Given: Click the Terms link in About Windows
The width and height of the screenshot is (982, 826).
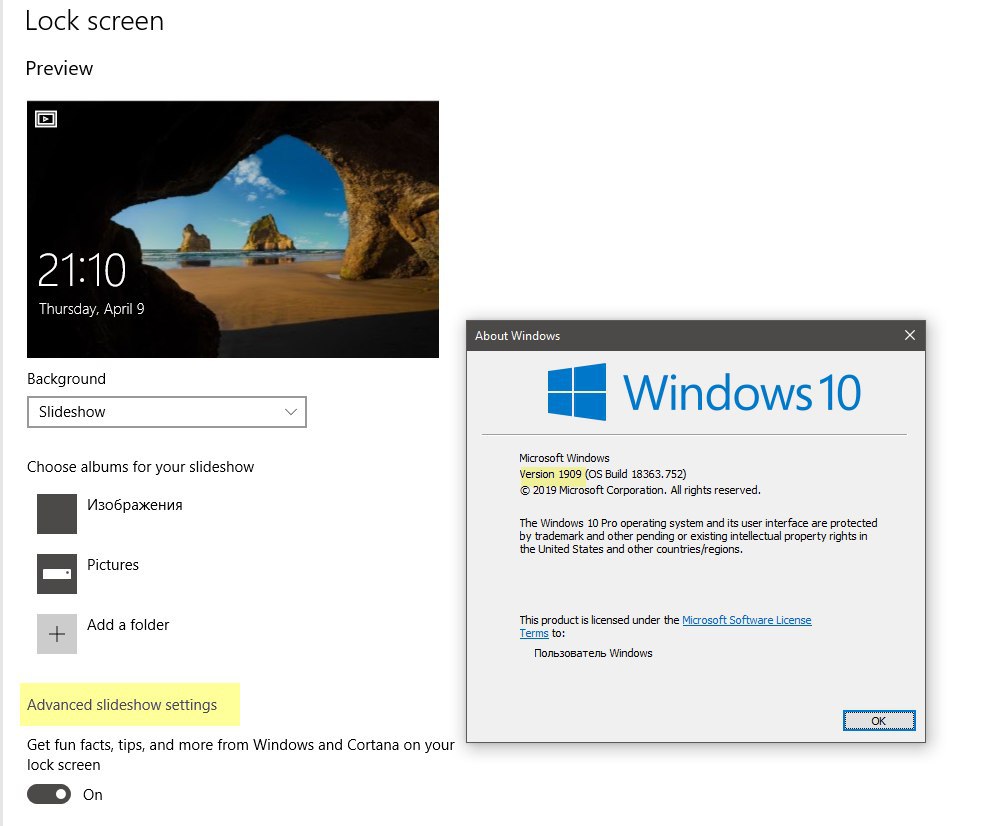Looking at the screenshot, I should (x=534, y=633).
